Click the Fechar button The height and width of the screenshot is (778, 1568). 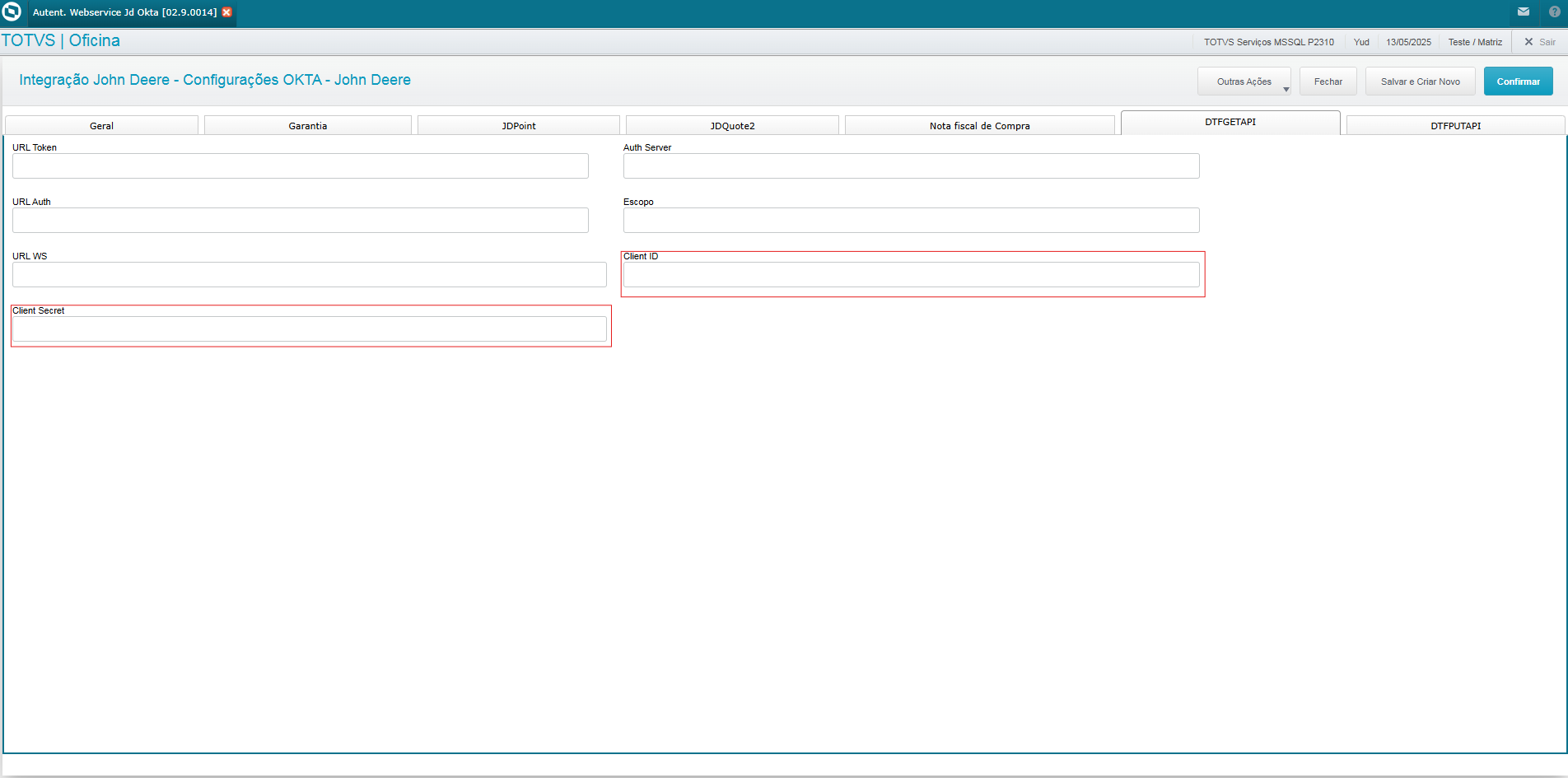click(x=1328, y=82)
